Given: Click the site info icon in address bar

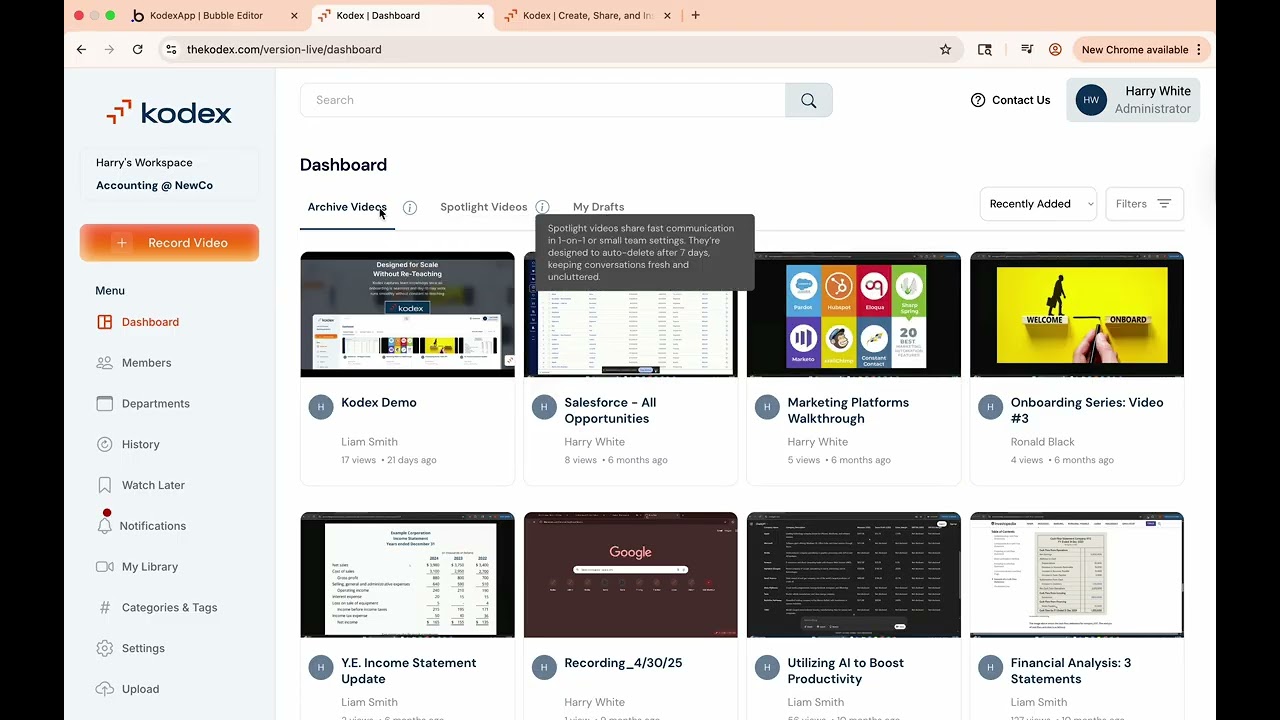Looking at the screenshot, I should (171, 49).
